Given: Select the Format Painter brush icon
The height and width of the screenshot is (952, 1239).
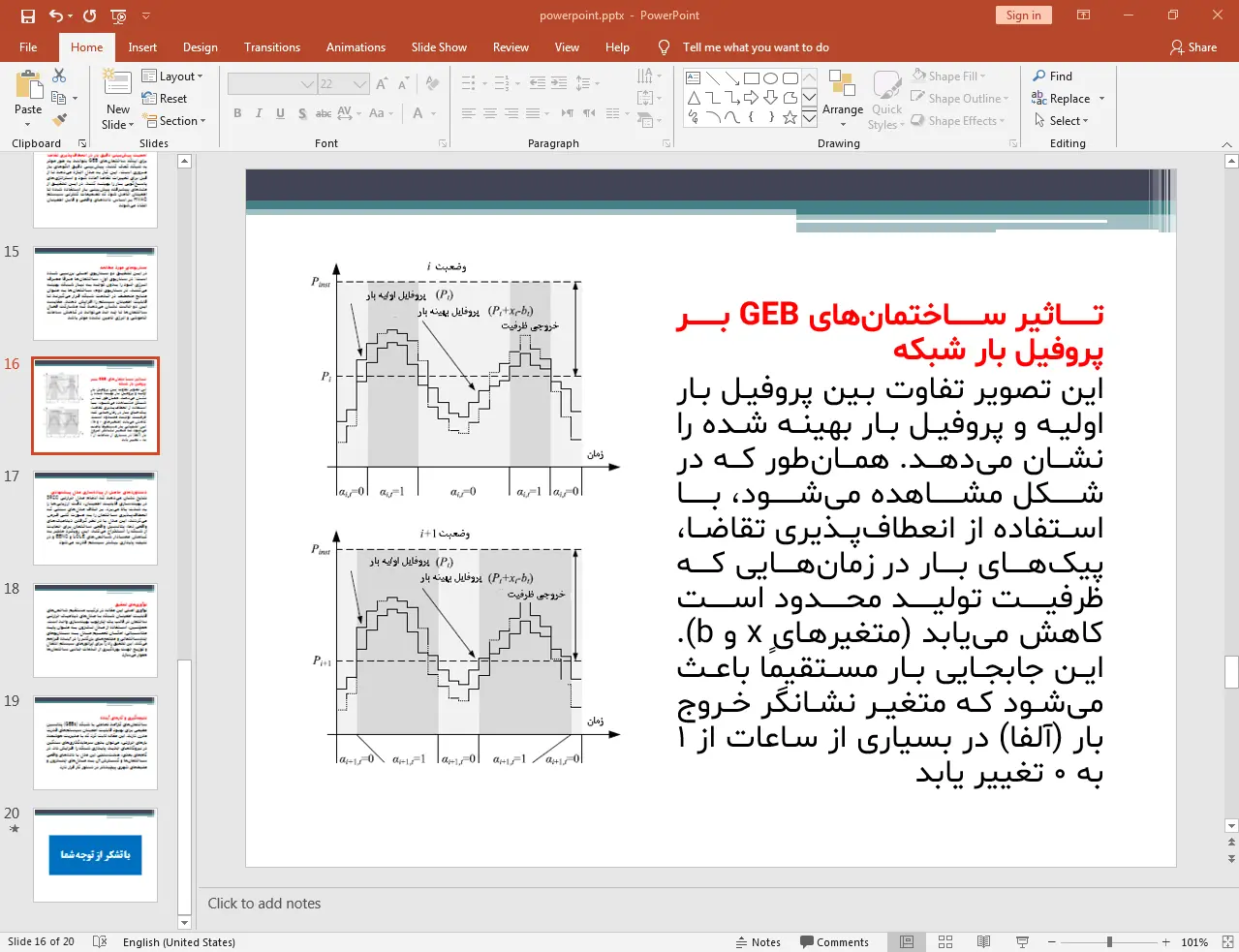Looking at the screenshot, I should 59,120.
